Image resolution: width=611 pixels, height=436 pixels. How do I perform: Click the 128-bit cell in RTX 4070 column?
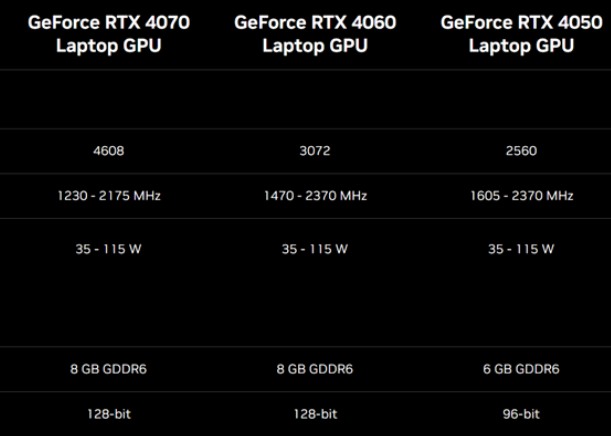click(x=109, y=411)
